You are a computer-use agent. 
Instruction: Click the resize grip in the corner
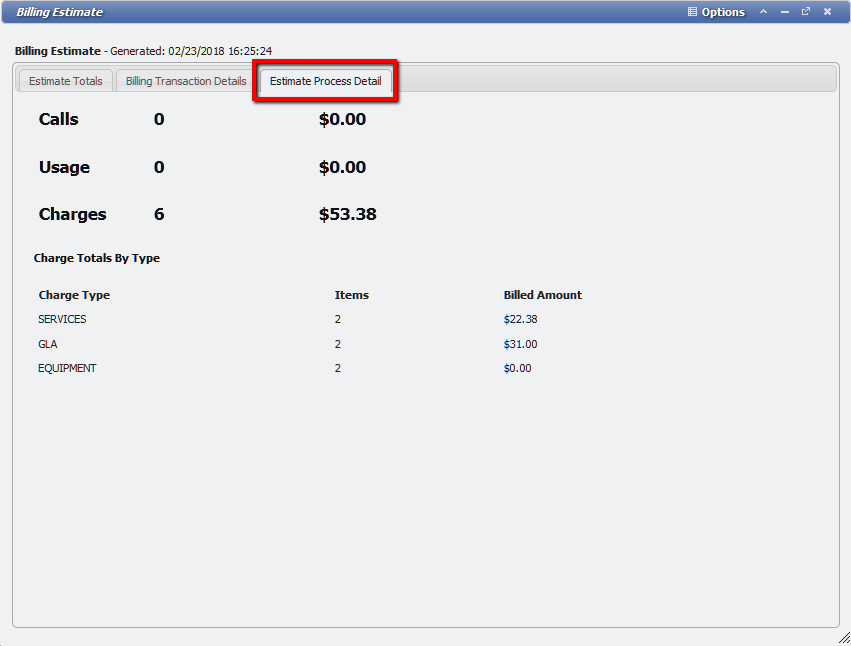point(843,639)
